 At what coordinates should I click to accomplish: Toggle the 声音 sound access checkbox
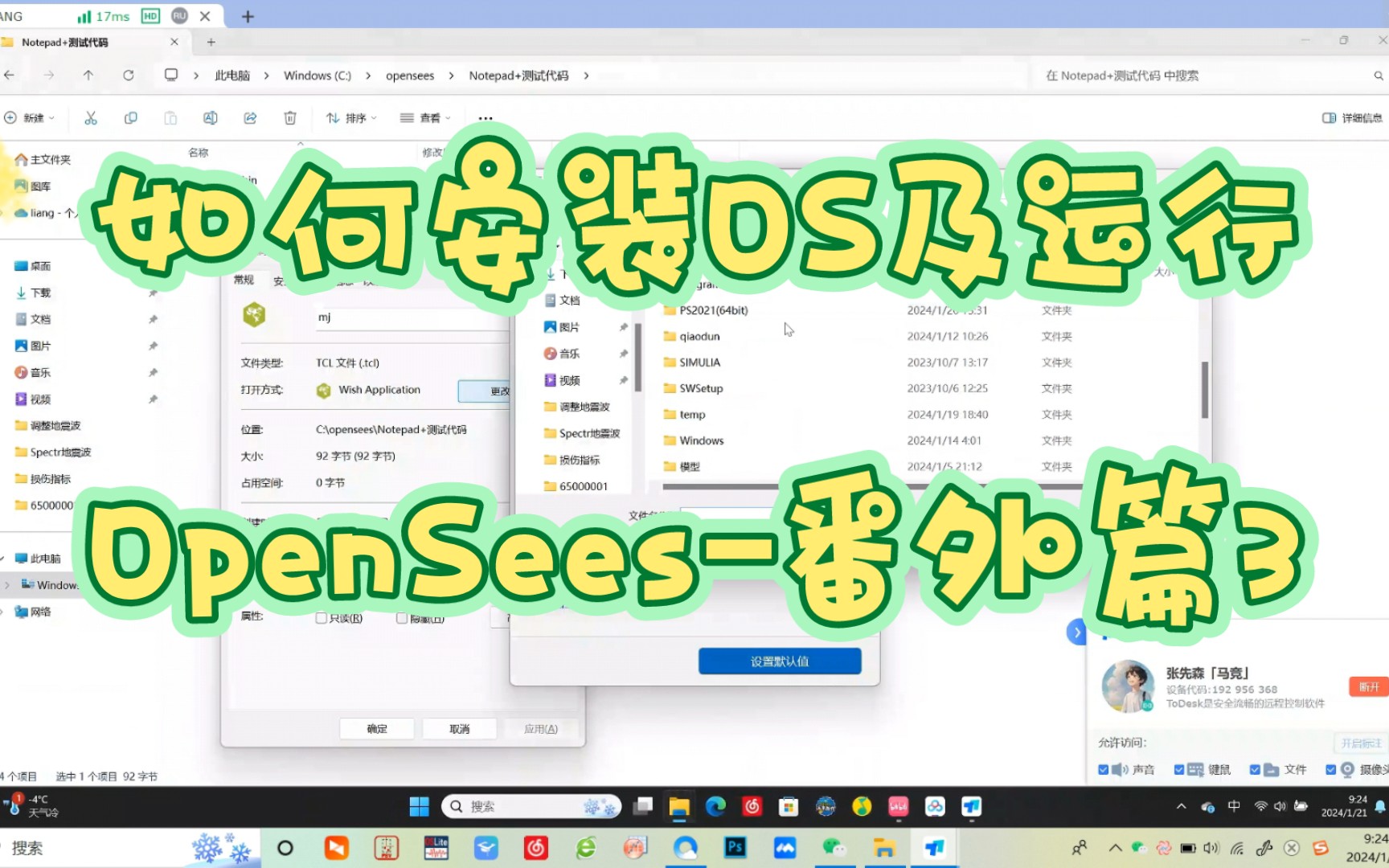[1104, 770]
